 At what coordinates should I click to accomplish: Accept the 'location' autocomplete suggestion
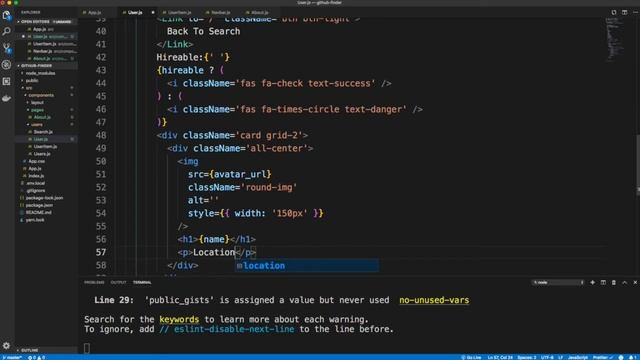(x=307, y=266)
